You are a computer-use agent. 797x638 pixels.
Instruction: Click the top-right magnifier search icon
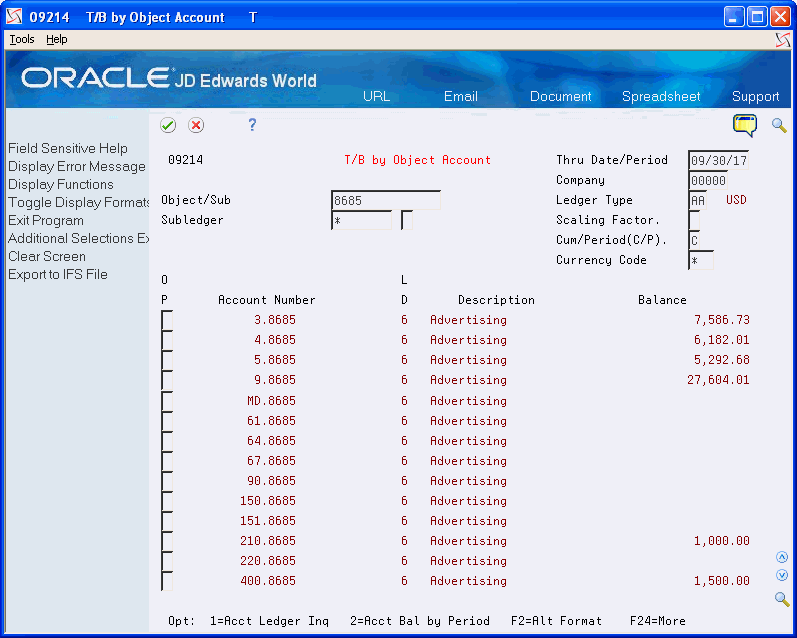(779, 125)
